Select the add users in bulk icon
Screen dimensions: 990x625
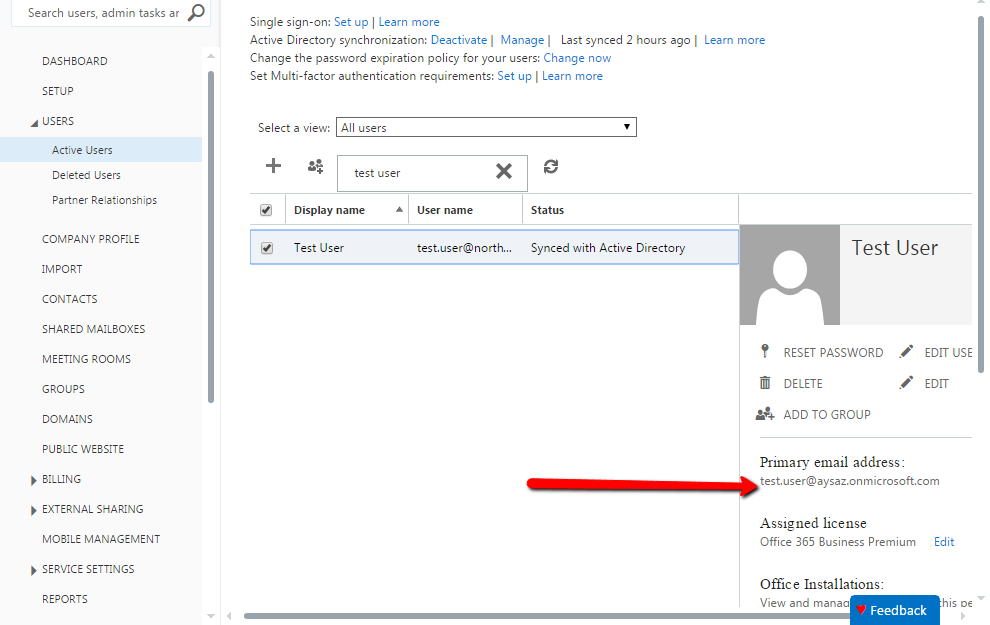pos(314,166)
